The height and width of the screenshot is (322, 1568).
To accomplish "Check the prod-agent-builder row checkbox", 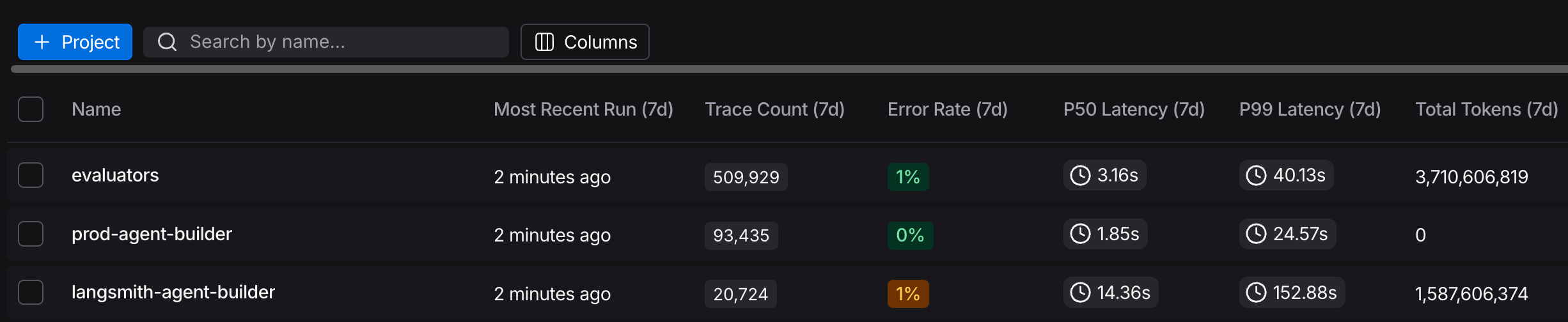I will tap(31, 234).
